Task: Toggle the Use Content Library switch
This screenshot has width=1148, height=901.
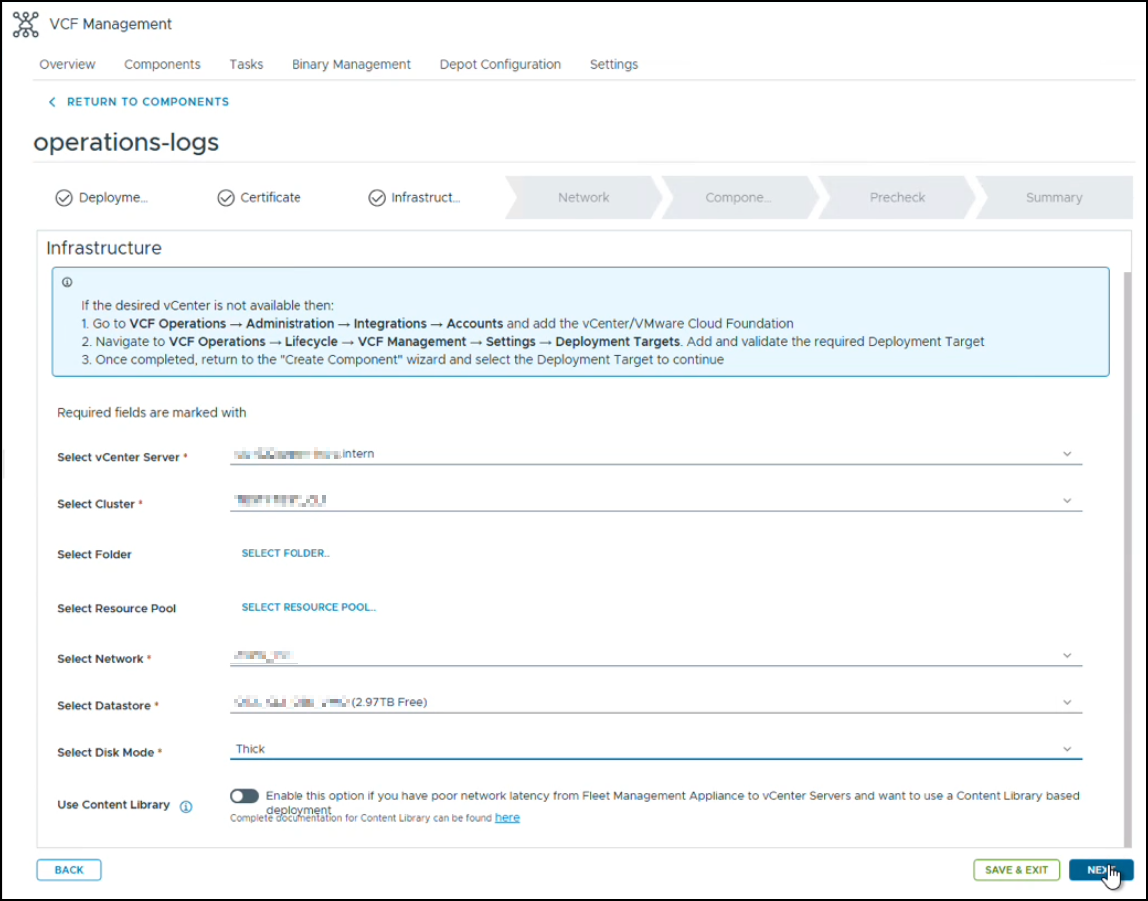Action: 245,796
